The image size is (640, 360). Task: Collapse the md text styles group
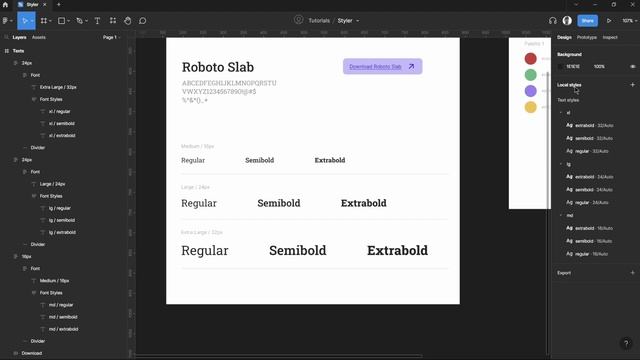tap(561, 216)
